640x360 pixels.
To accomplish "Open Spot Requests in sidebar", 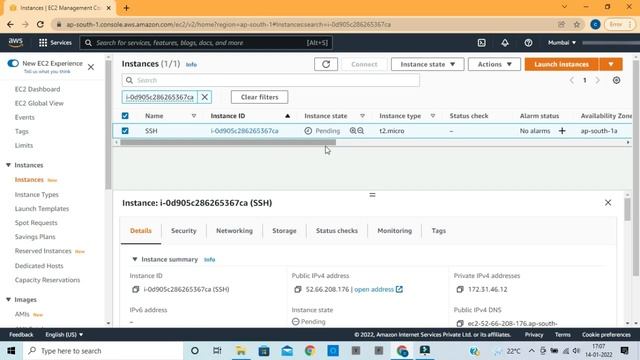I will [36, 223].
